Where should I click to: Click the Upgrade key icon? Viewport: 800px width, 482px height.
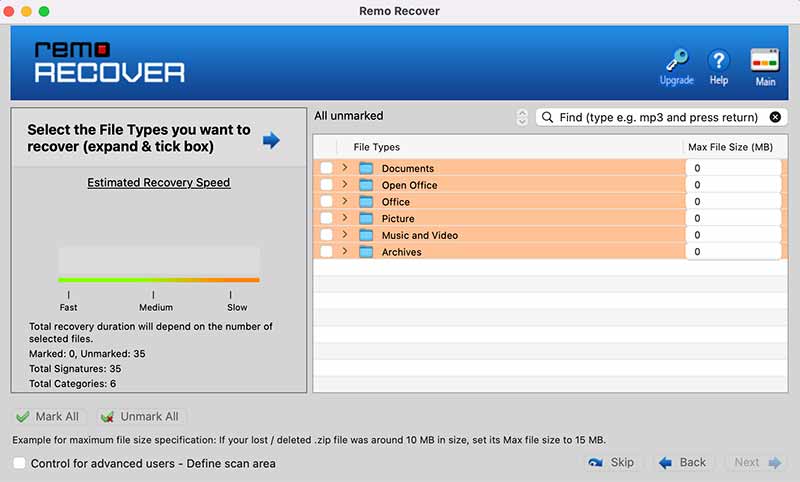click(x=676, y=60)
